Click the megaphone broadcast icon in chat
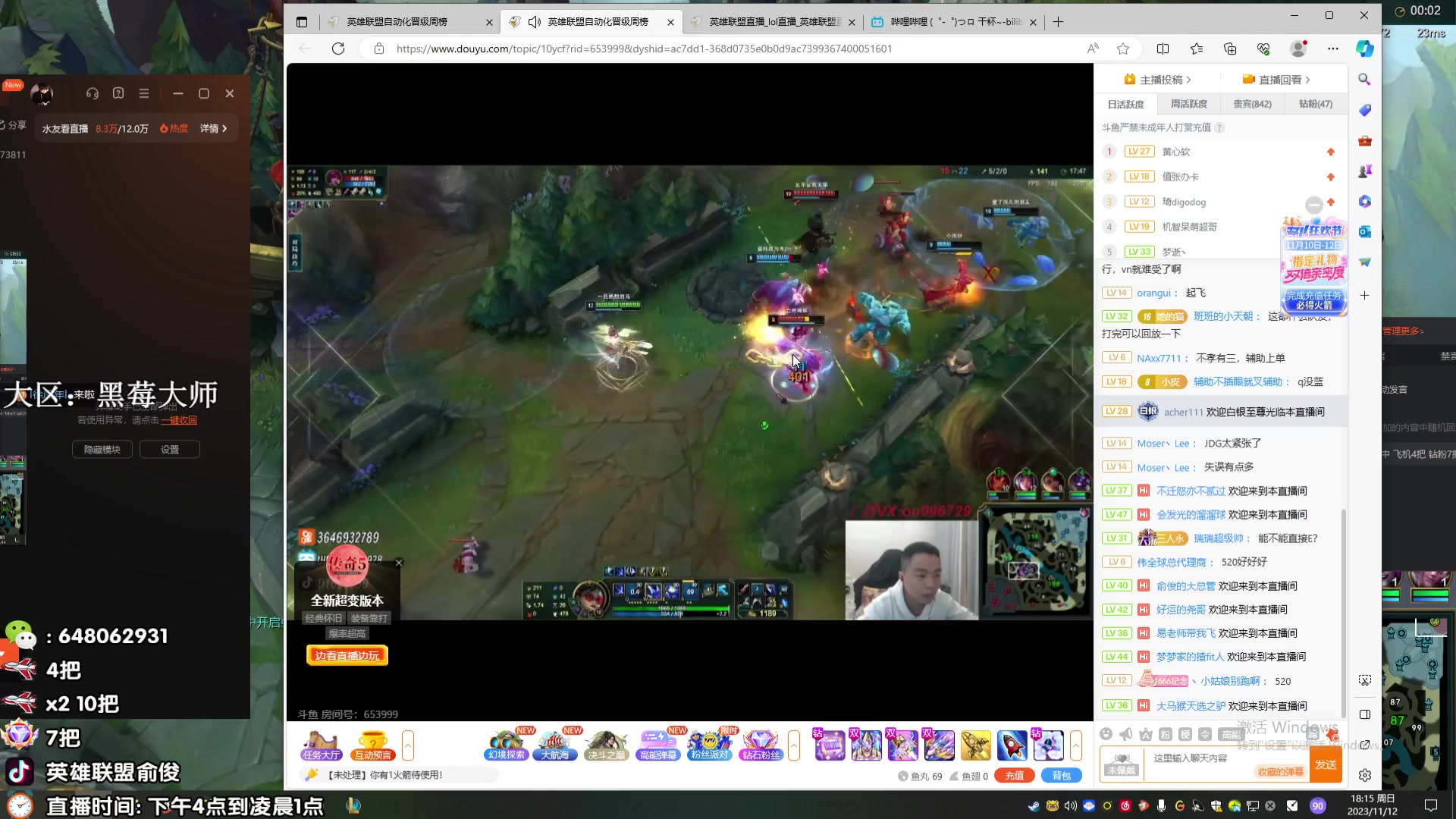Image resolution: width=1456 pixels, height=819 pixels. coord(1125,734)
